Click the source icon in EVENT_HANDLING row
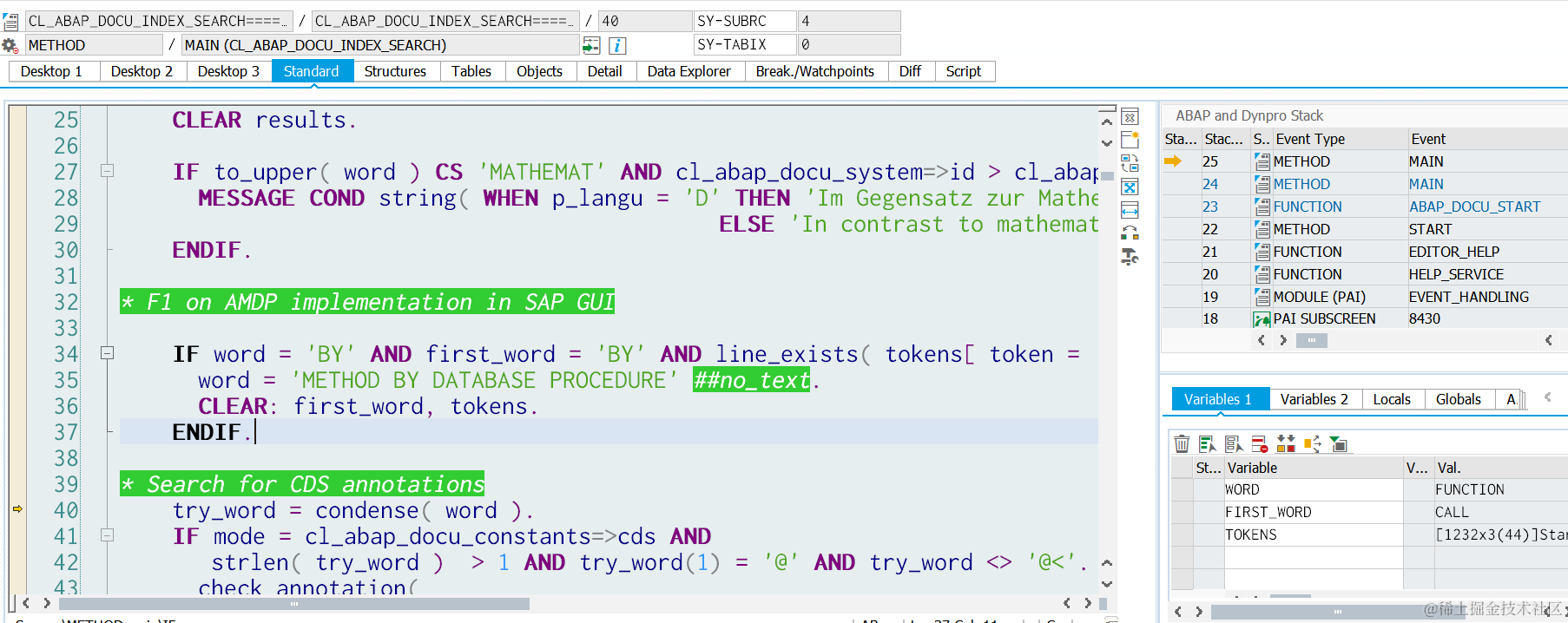Image resolution: width=1568 pixels, height=623 pixels. pos(1262,297)
